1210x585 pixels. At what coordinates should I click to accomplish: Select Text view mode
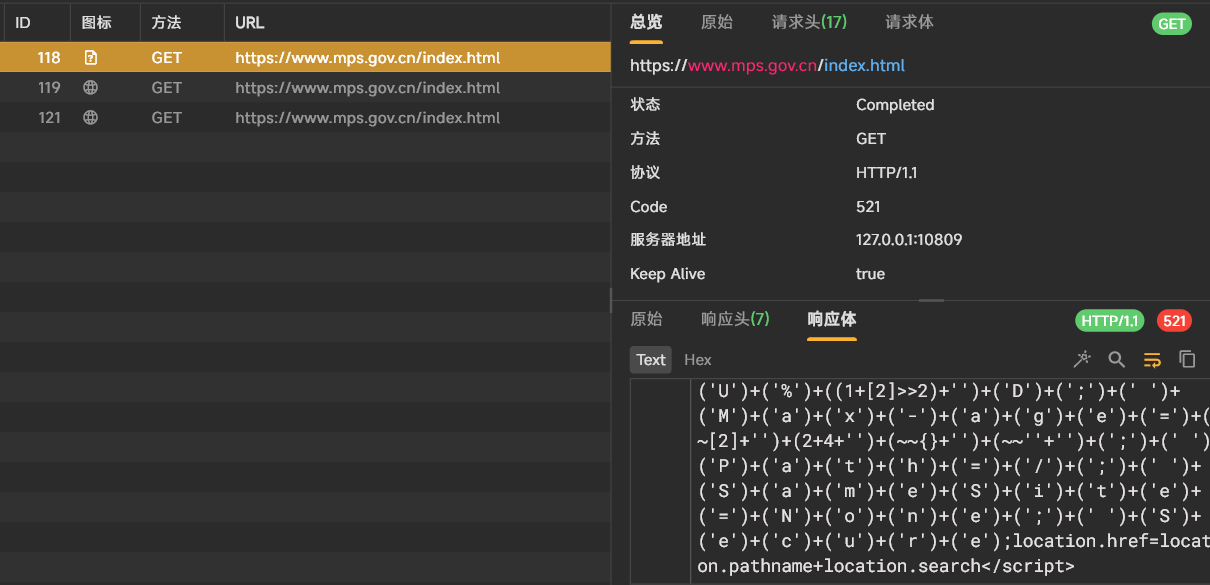pyautogui.click(x=651, y=360)
